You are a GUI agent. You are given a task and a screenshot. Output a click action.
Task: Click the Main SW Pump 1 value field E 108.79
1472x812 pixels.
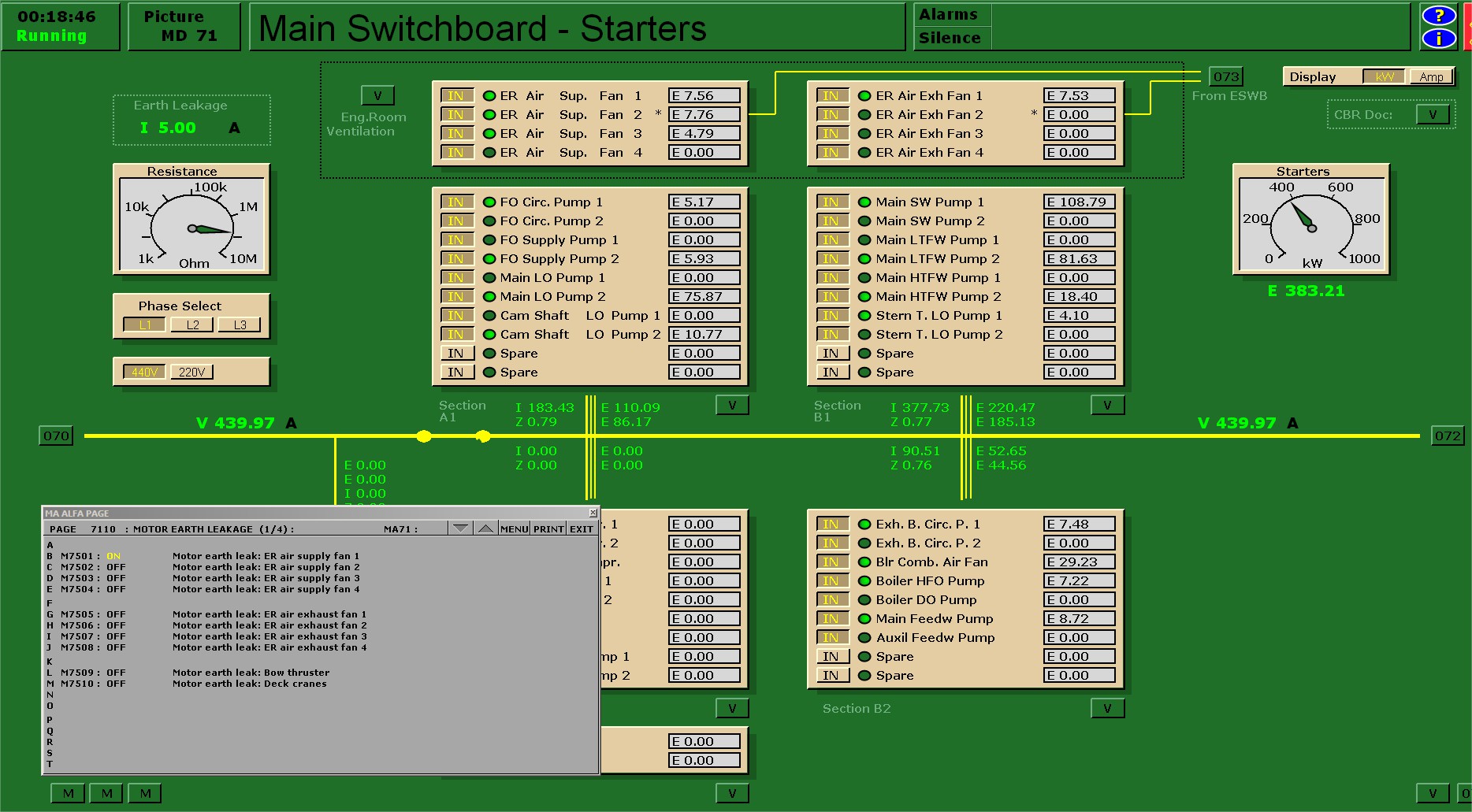[1080, 202]
